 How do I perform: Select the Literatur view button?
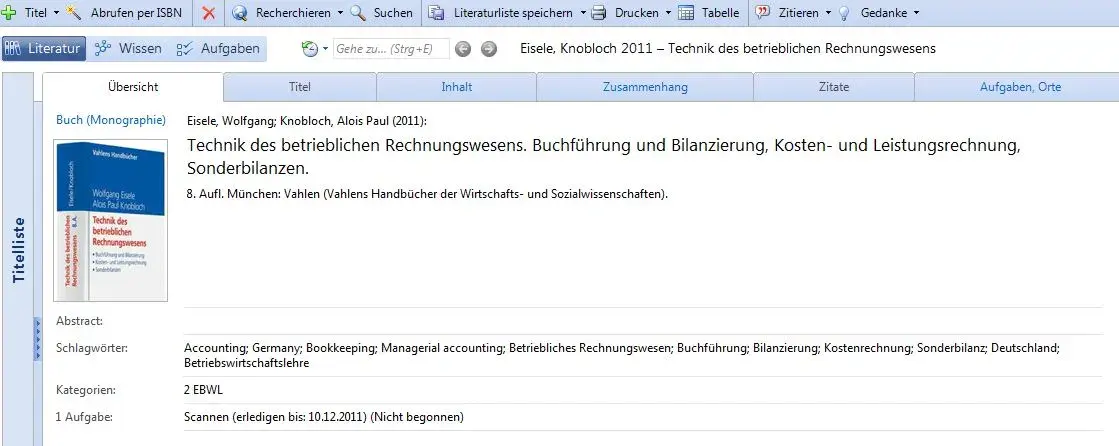pos(44,49)
